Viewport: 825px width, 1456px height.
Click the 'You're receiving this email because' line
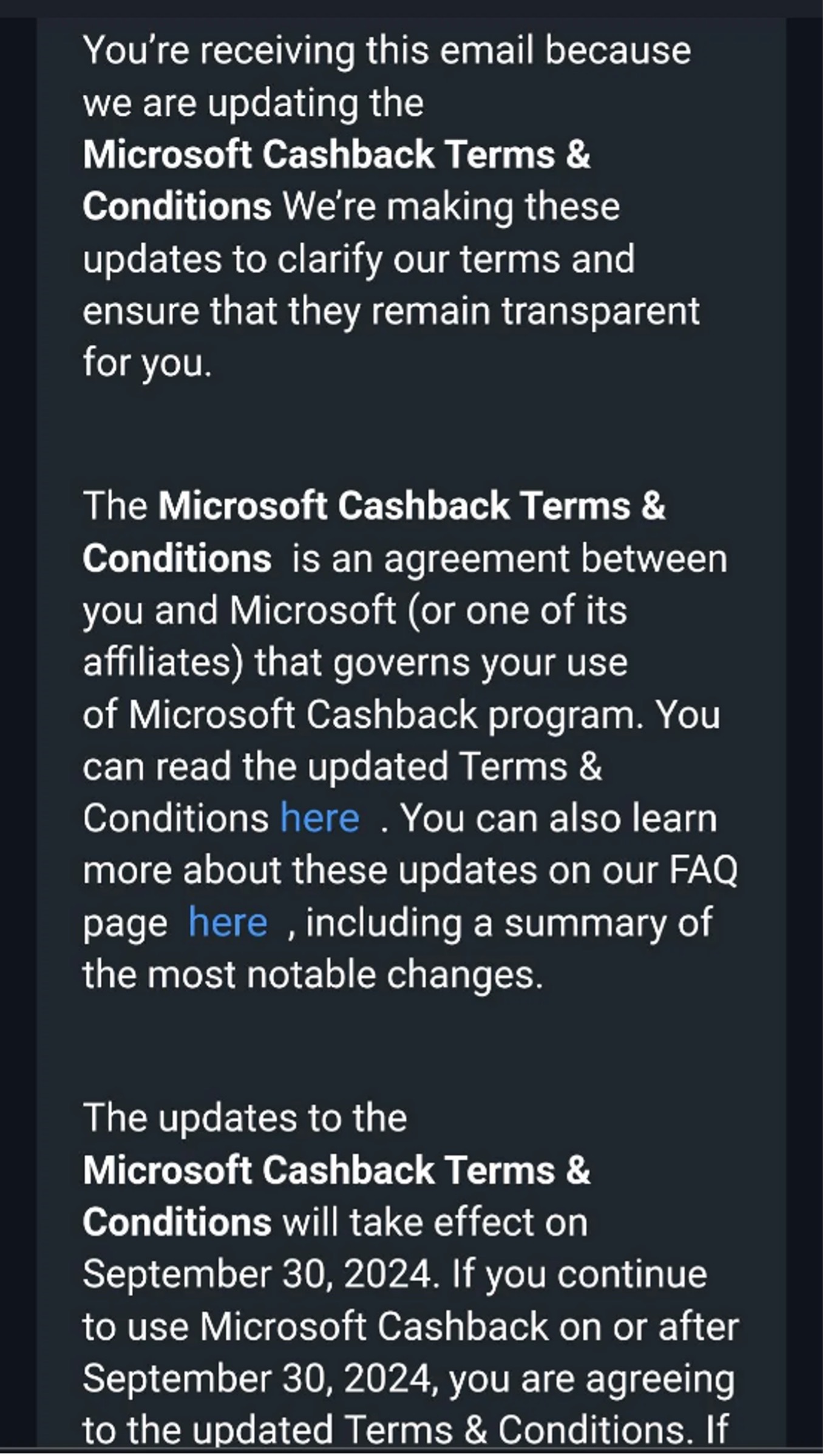[x=387, y=50]
